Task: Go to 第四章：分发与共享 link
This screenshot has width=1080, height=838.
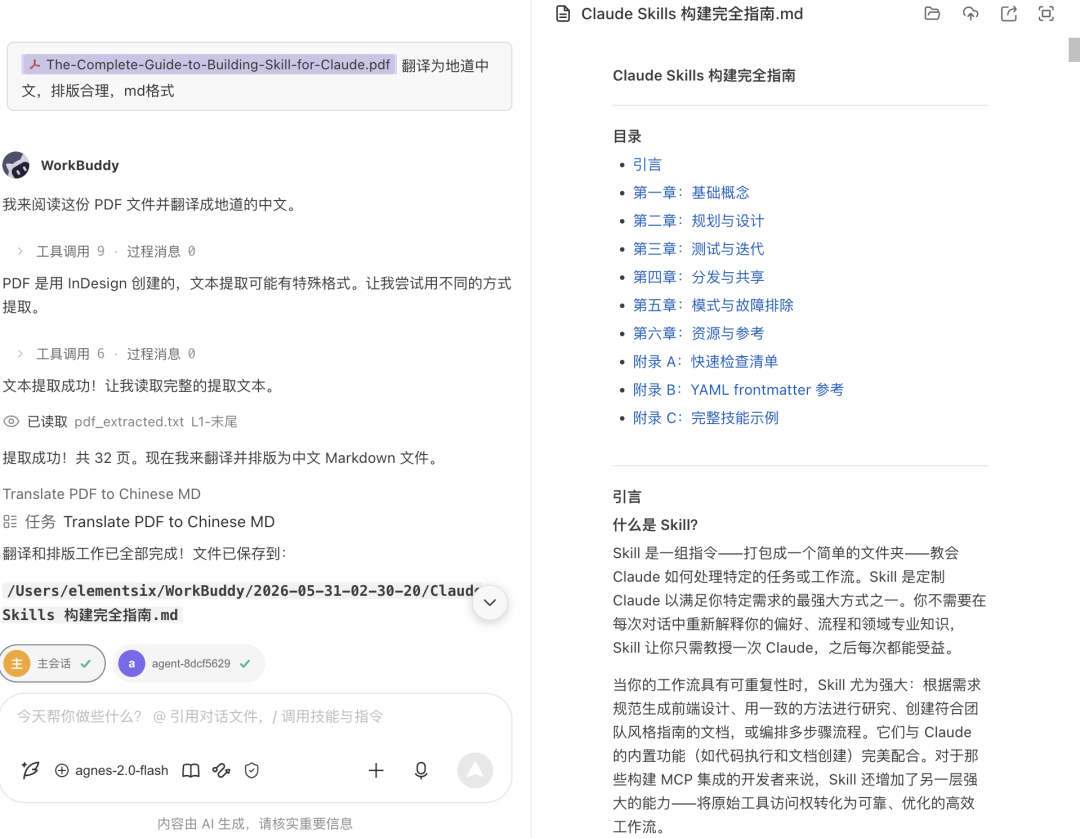Action: [698, 277]
